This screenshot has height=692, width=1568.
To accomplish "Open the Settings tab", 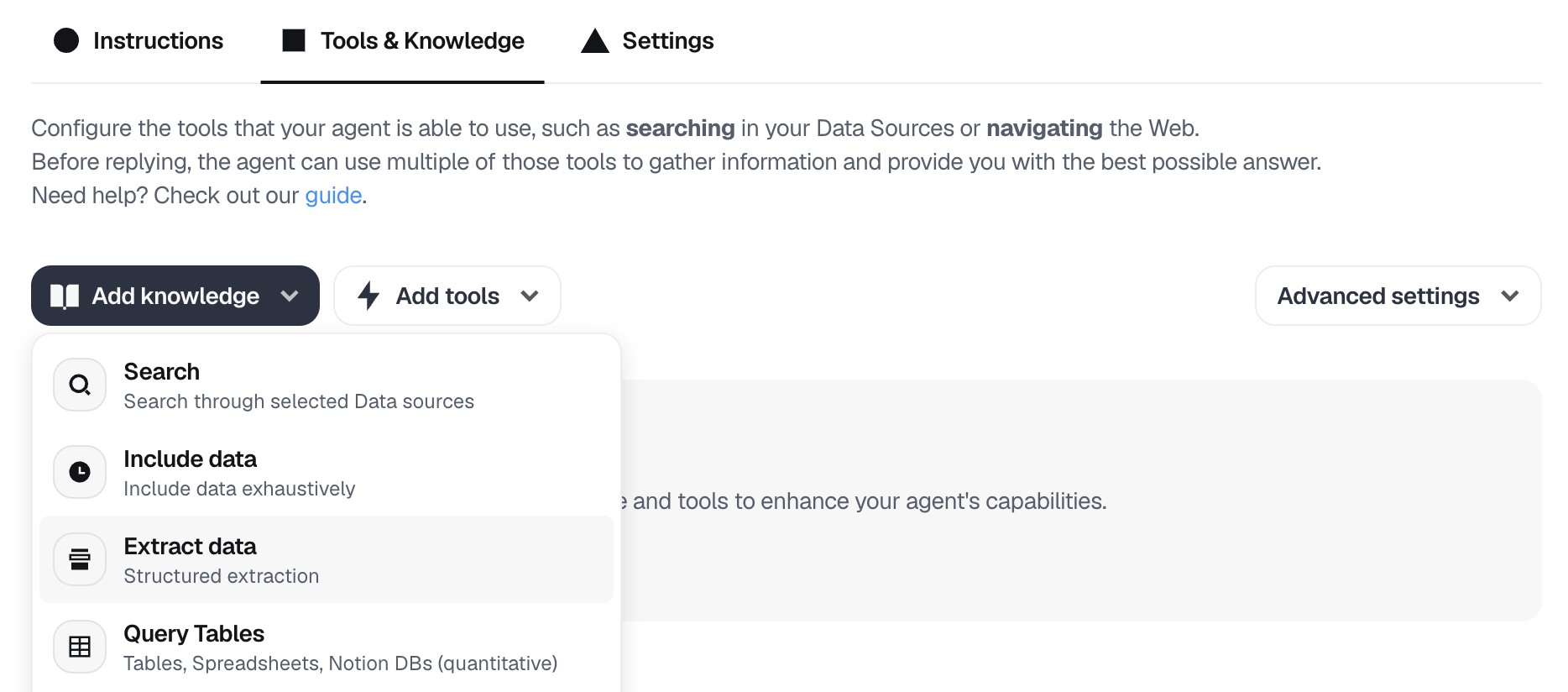I will point(667,40).
